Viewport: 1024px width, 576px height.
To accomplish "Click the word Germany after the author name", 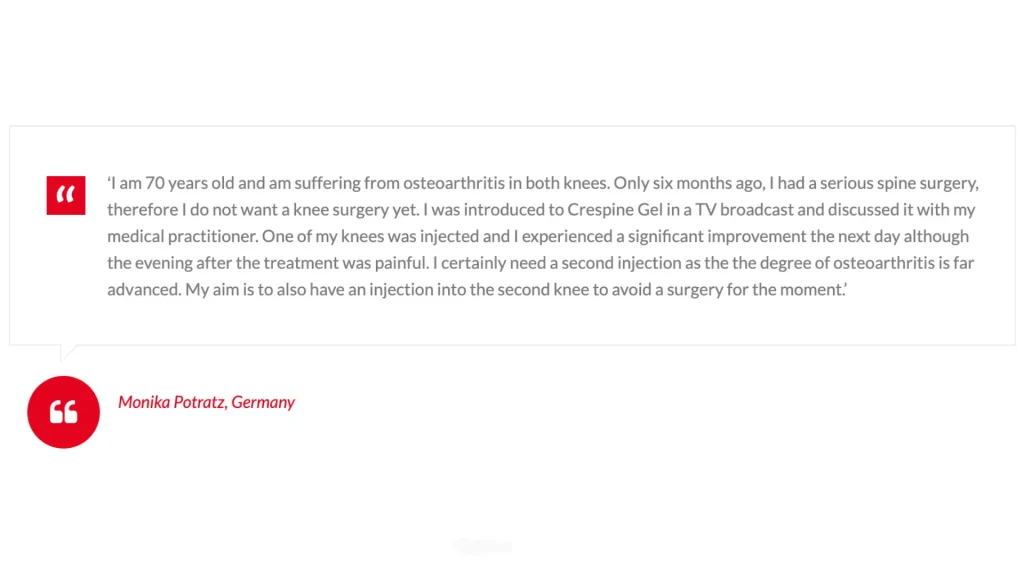I will click(263, 402).
